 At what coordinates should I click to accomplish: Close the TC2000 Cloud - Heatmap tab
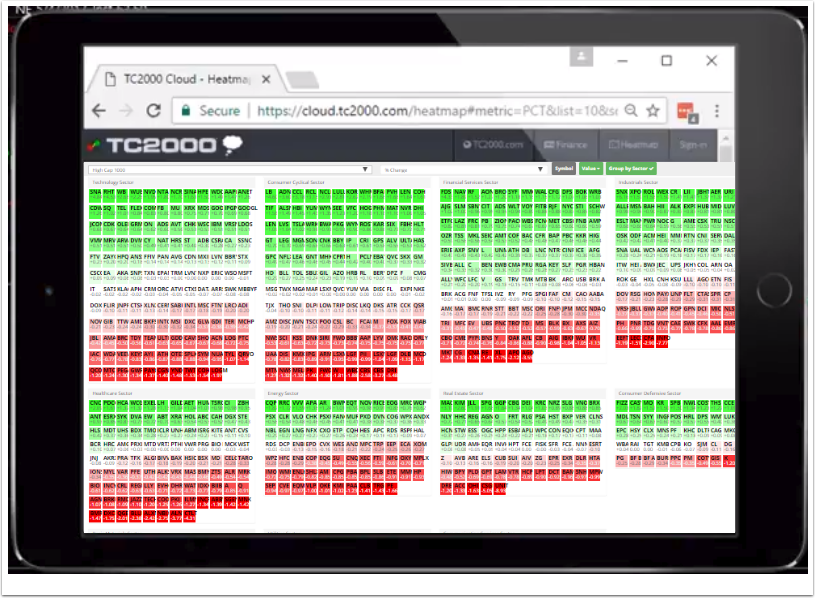click(266, 79)
